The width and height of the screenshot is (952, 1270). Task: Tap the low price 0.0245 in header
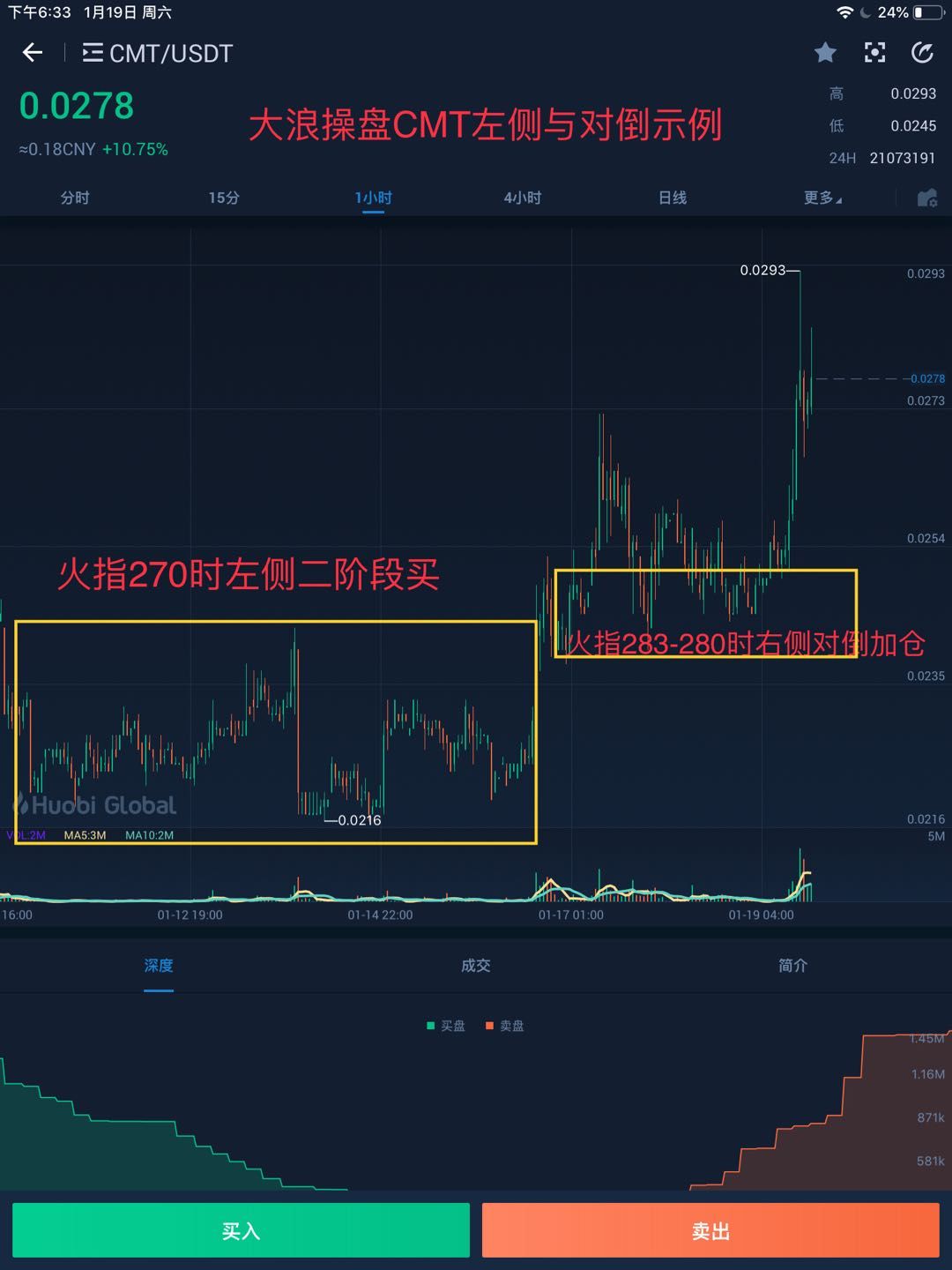pos(913,126)
